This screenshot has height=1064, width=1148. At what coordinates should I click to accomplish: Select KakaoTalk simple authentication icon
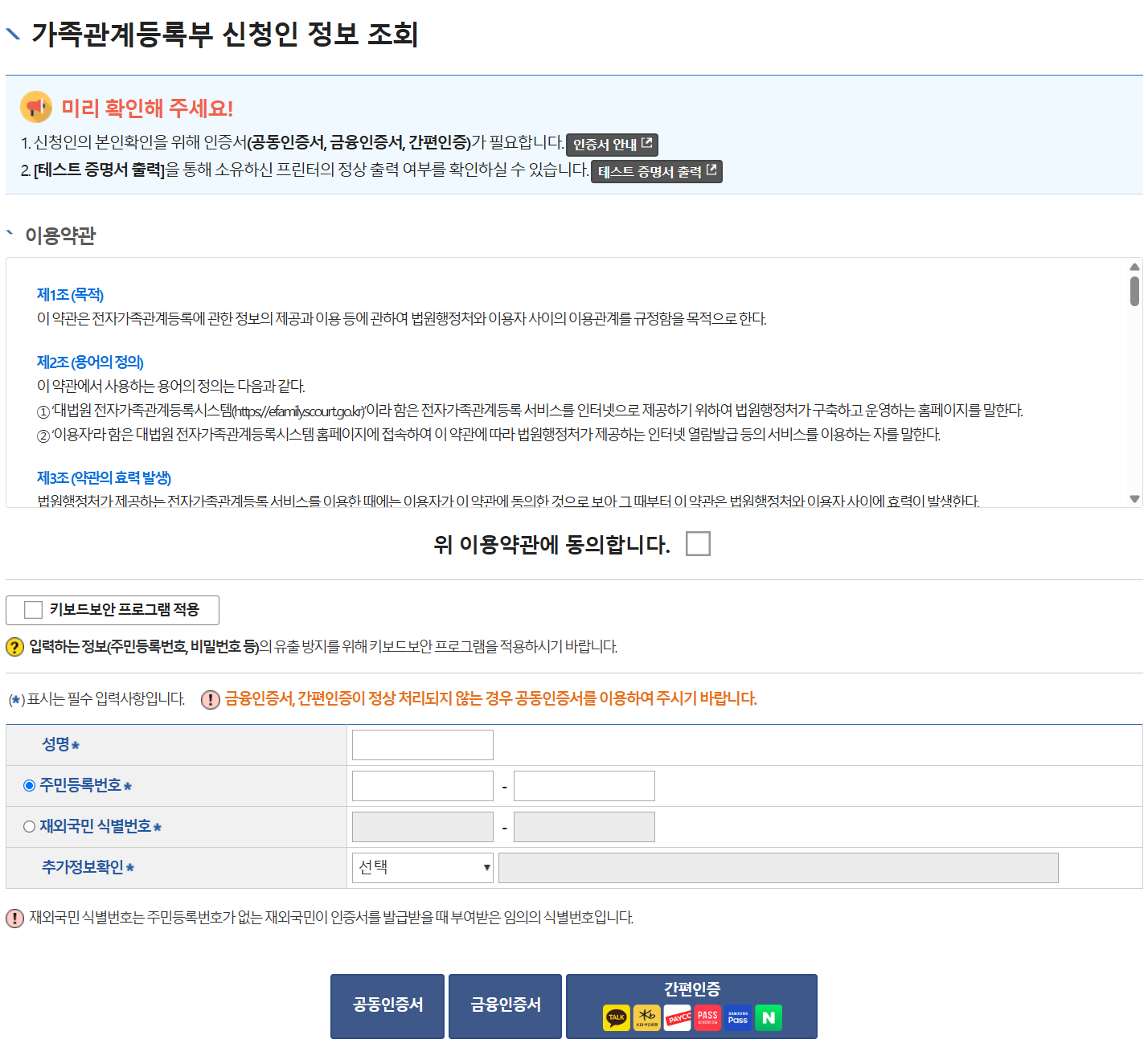click(616, 1017)
